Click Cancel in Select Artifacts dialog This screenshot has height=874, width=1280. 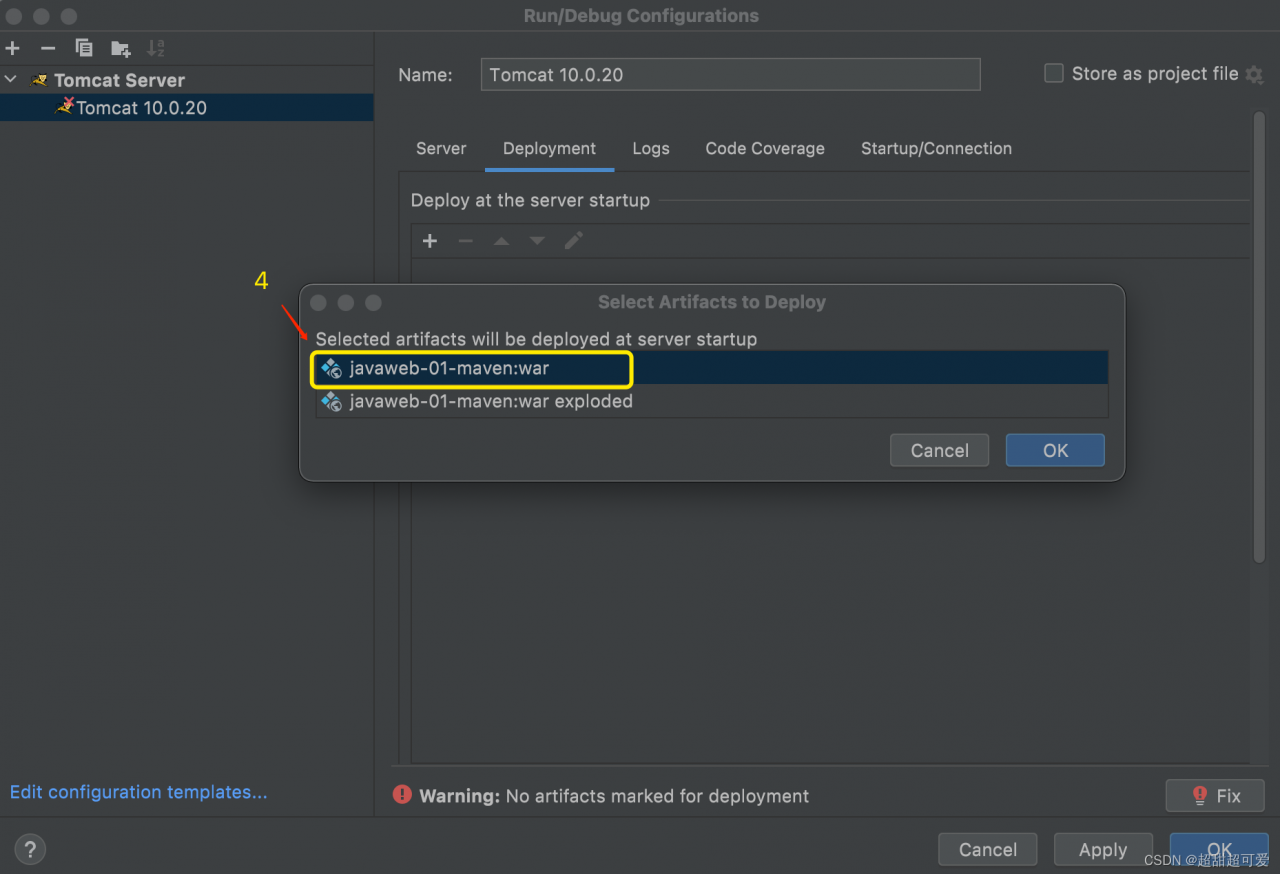(939, 450)
